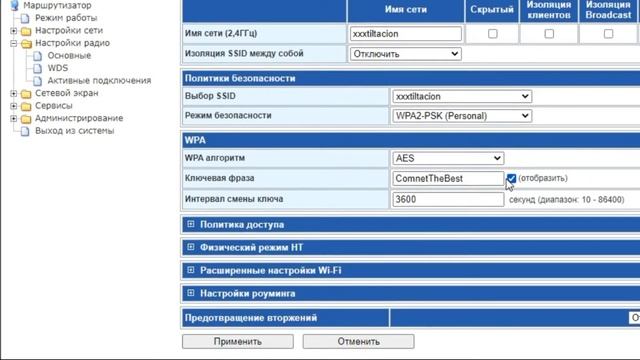Screen dimensions: 640x360
Task: Click the Маршрутизатор router icon
Action: click(x=14, y=5)
